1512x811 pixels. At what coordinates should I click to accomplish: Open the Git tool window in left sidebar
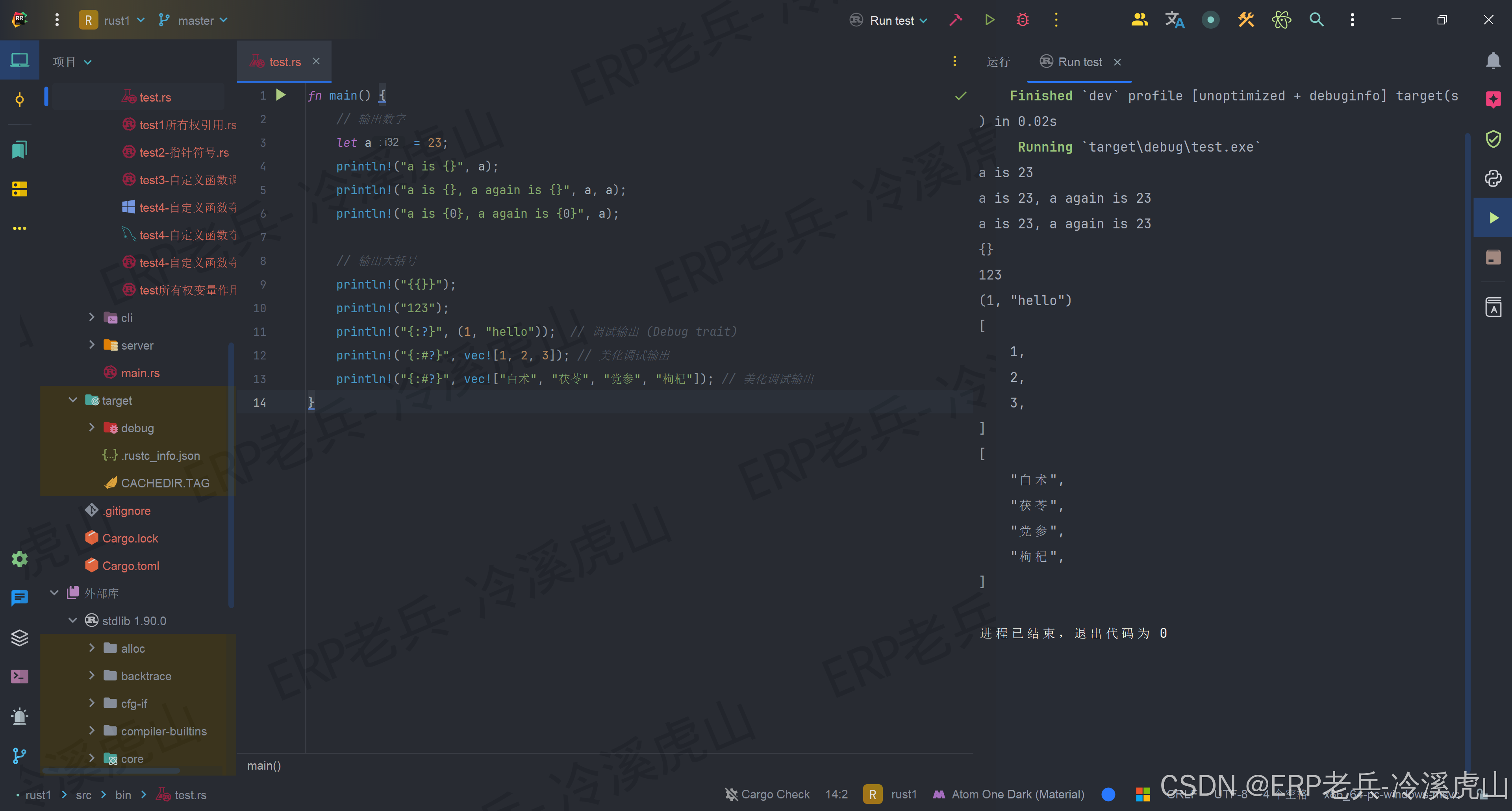tap(19, 755)
